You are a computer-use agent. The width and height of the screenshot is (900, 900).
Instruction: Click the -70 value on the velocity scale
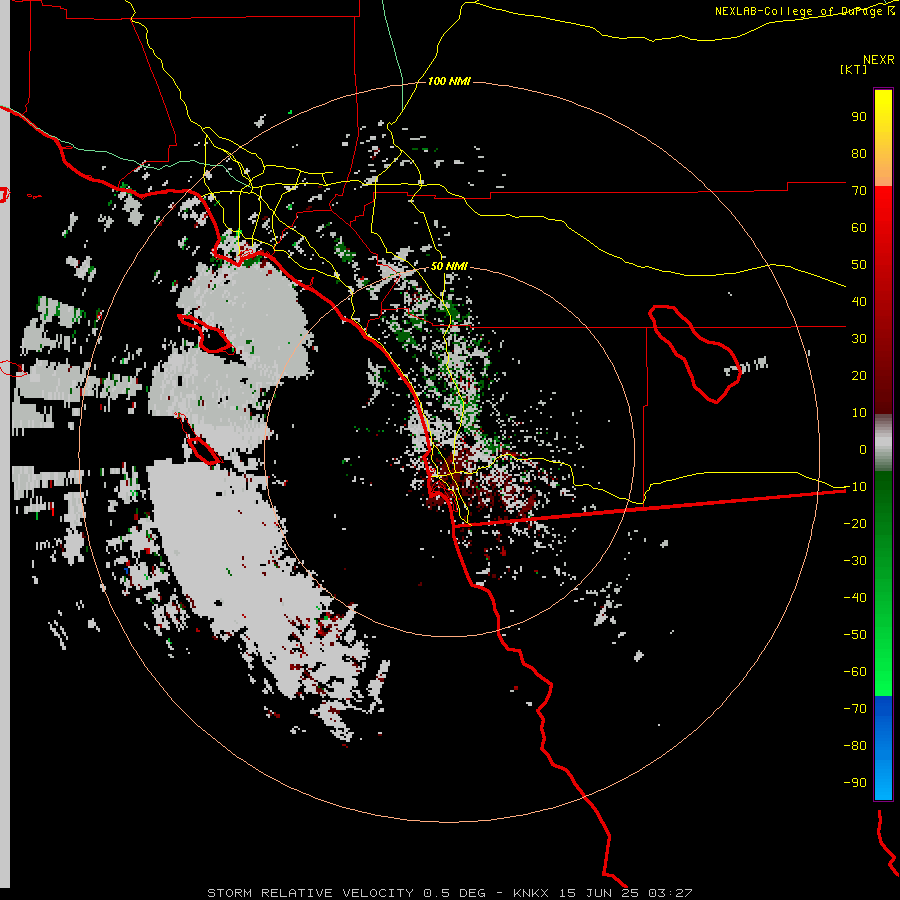(855, 709)
